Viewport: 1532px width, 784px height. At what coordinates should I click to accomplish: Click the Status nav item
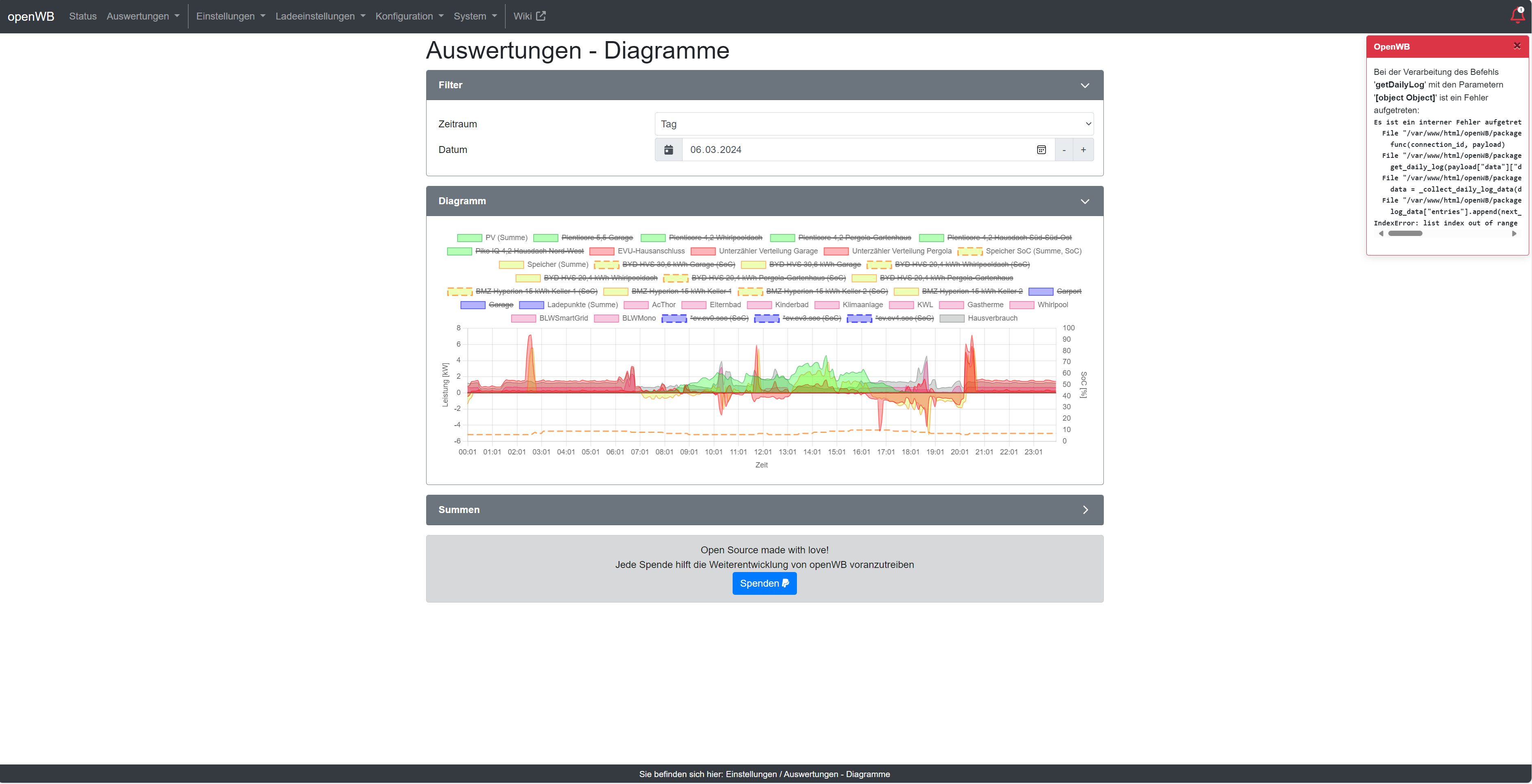pyautogui.click(x=83, y=16)
